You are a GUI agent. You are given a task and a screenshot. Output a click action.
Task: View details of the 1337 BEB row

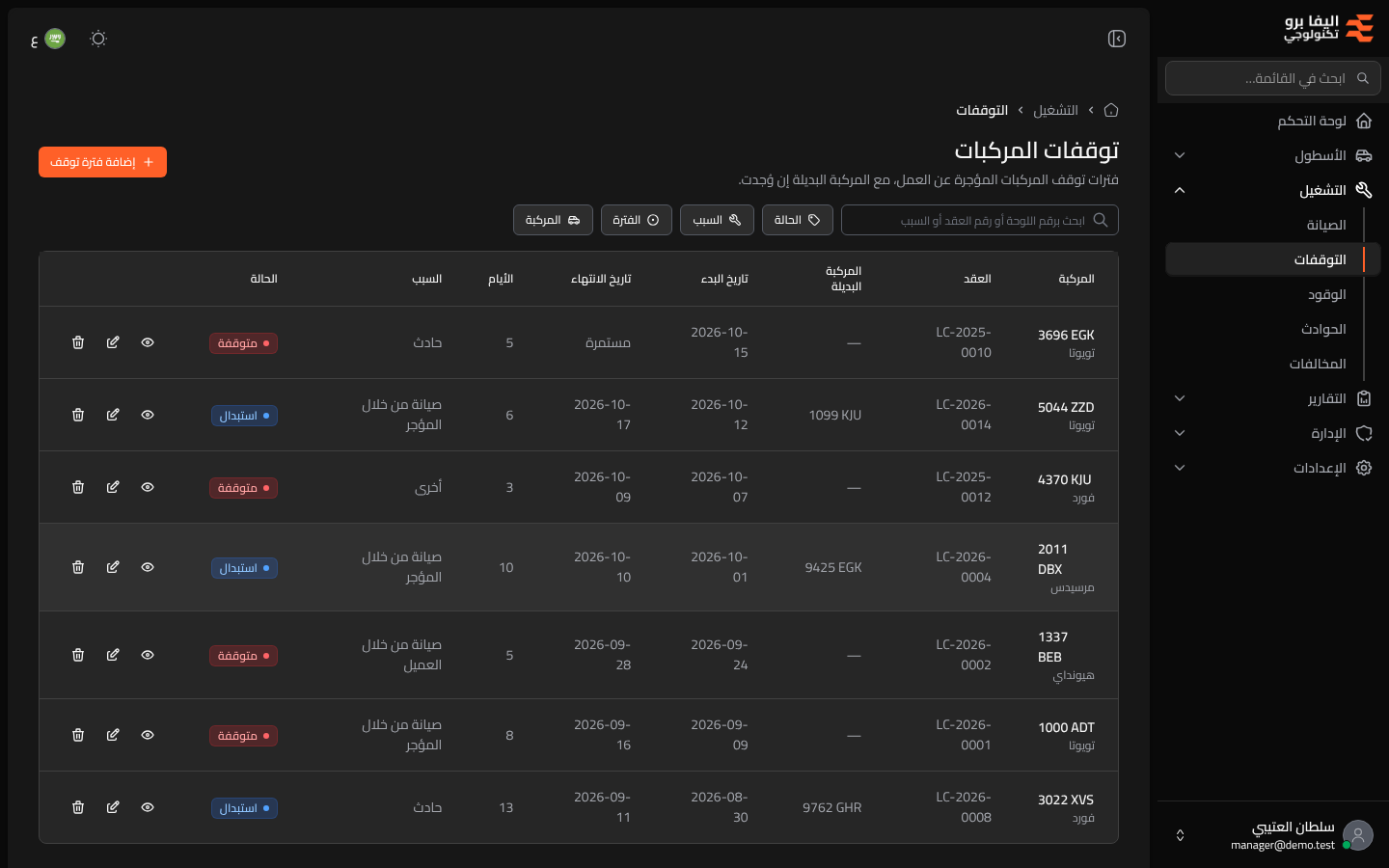point(148,655)
